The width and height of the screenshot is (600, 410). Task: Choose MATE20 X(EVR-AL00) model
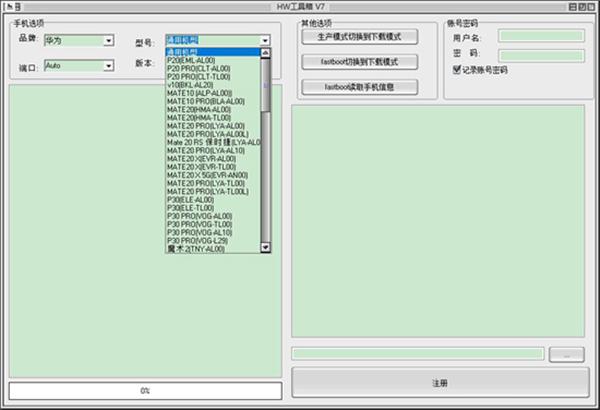point(213,159)
